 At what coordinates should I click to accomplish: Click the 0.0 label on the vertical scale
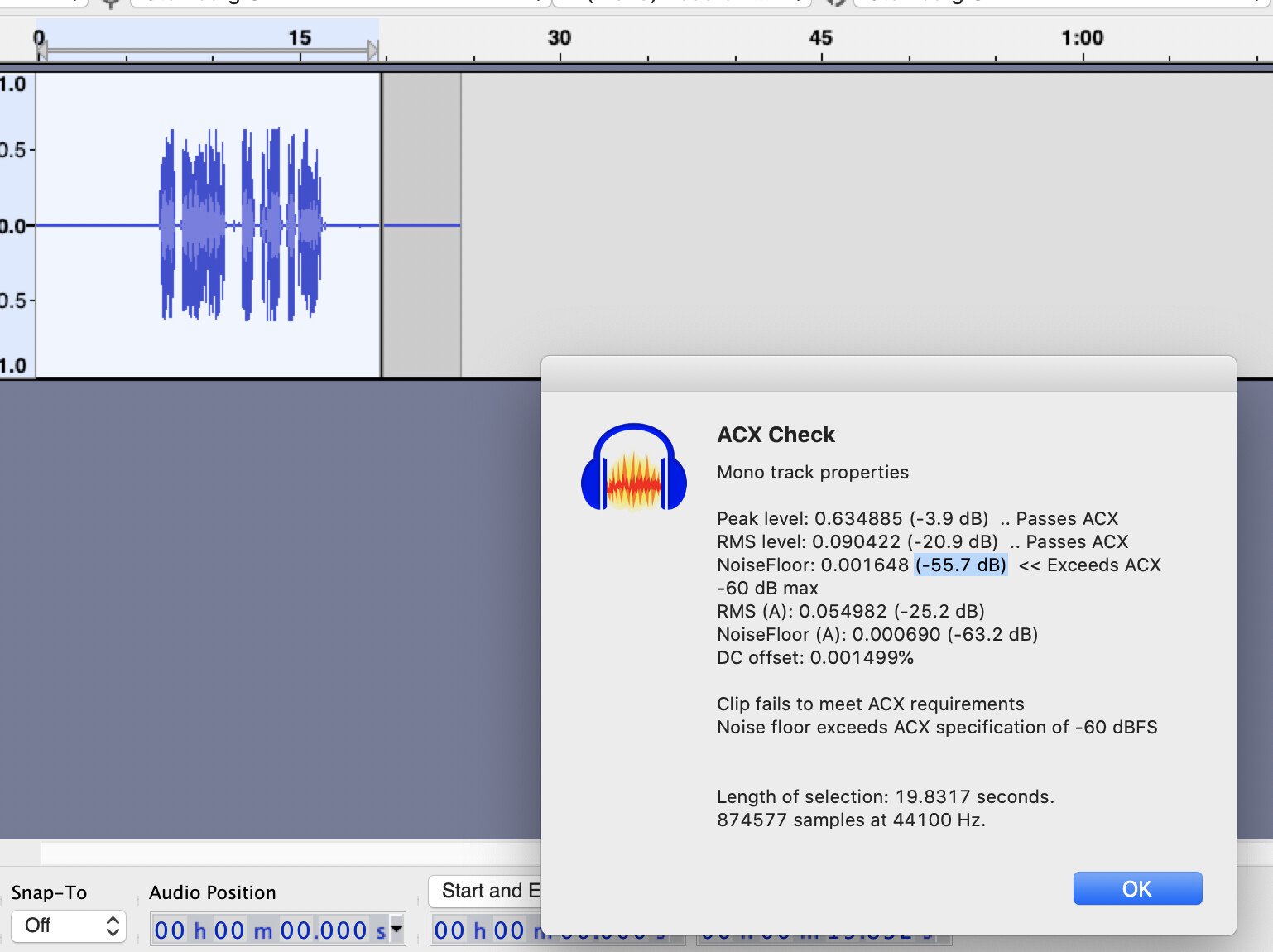pos(14,226)
